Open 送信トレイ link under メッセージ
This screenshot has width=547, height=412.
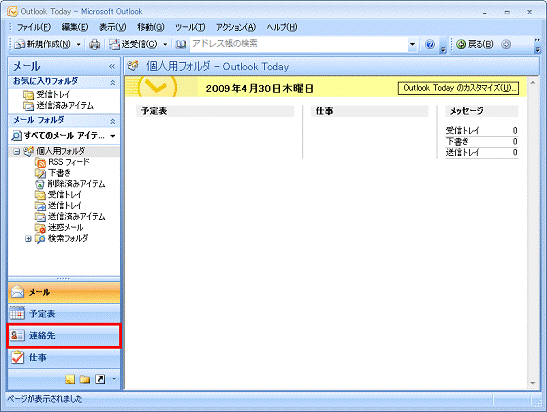(x=462, y=152)
